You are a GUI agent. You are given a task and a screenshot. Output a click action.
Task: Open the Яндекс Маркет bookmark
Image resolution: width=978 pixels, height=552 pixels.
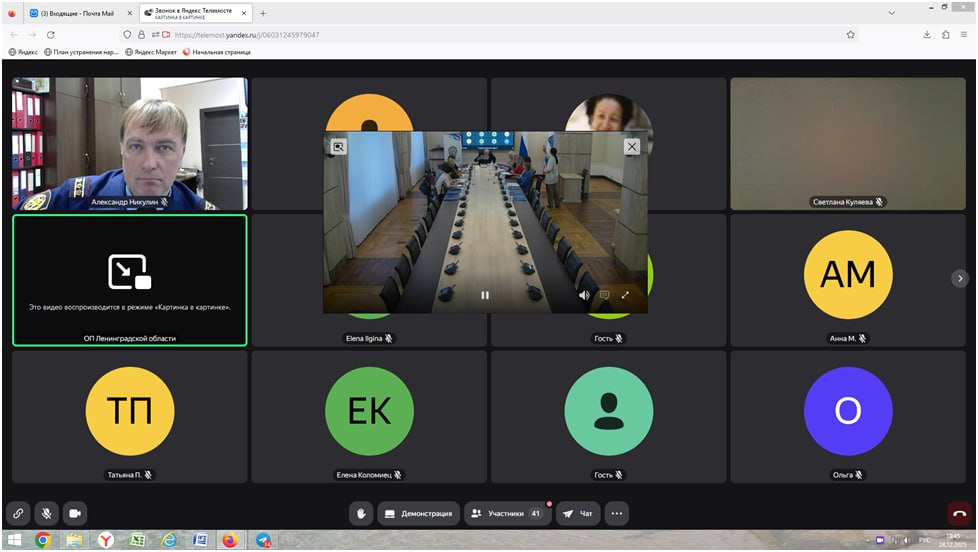tap(151, 52)
